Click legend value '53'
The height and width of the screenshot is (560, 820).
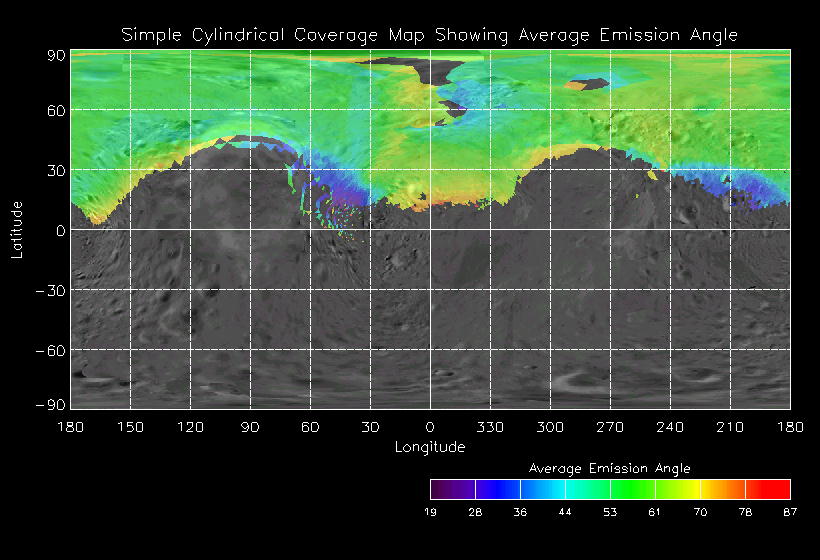[x=610, y=512]
